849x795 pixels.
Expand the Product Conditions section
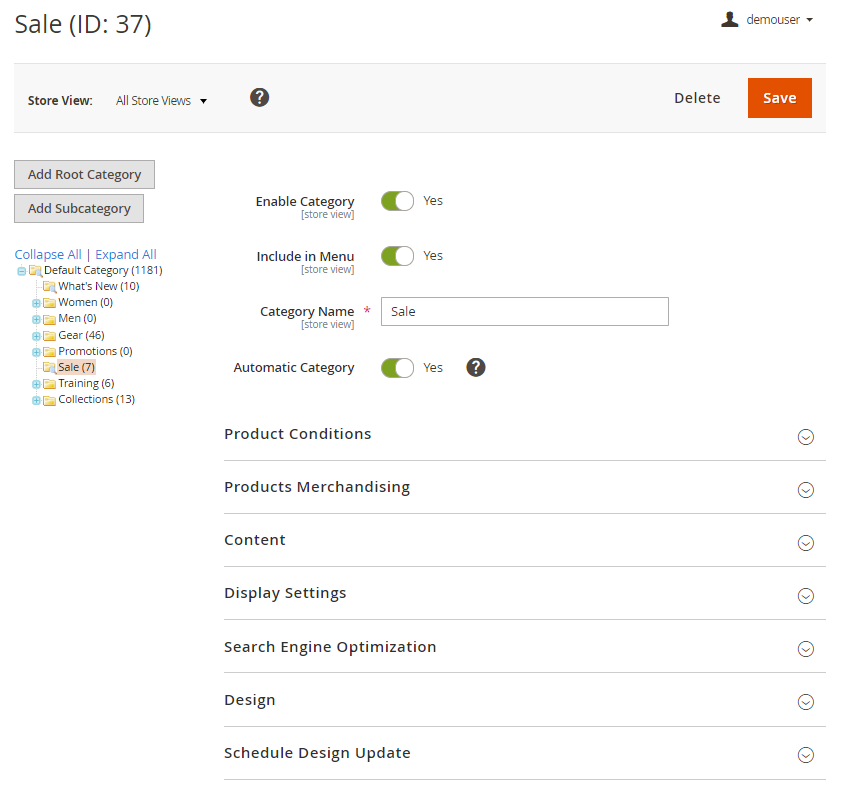pos(805,436)
